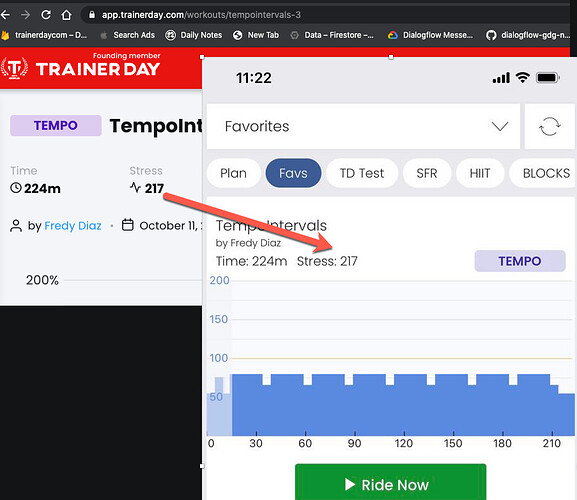The height and width of the screenshot is (500, 577).
Task: Select the HIIT filter pill
Action: click(x=480, y=173)
